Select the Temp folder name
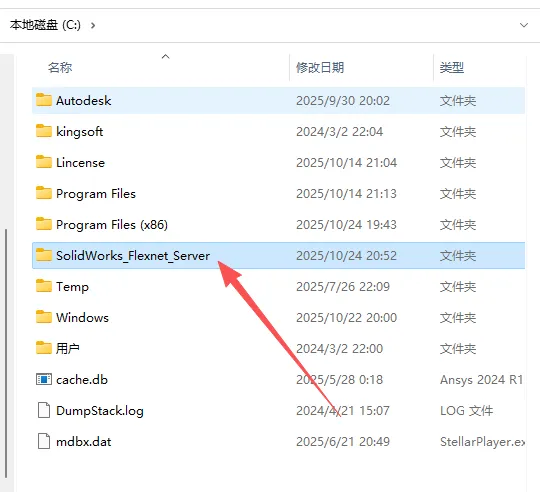Screen dimensions: 540x492 pyautogui.click(x=72, y=287)
